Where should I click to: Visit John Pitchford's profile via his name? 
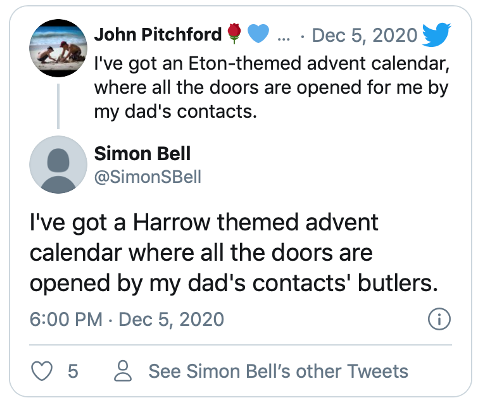click(158, 34)
